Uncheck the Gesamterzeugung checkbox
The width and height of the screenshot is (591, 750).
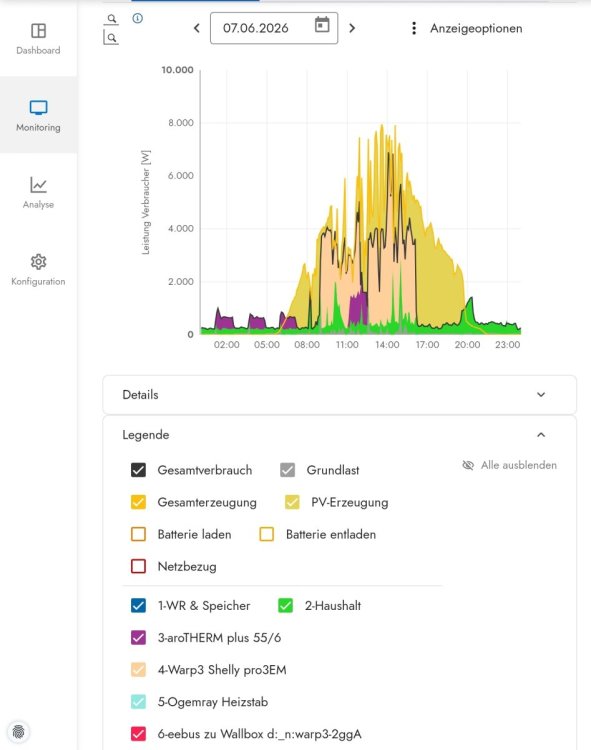pos(138,502)
